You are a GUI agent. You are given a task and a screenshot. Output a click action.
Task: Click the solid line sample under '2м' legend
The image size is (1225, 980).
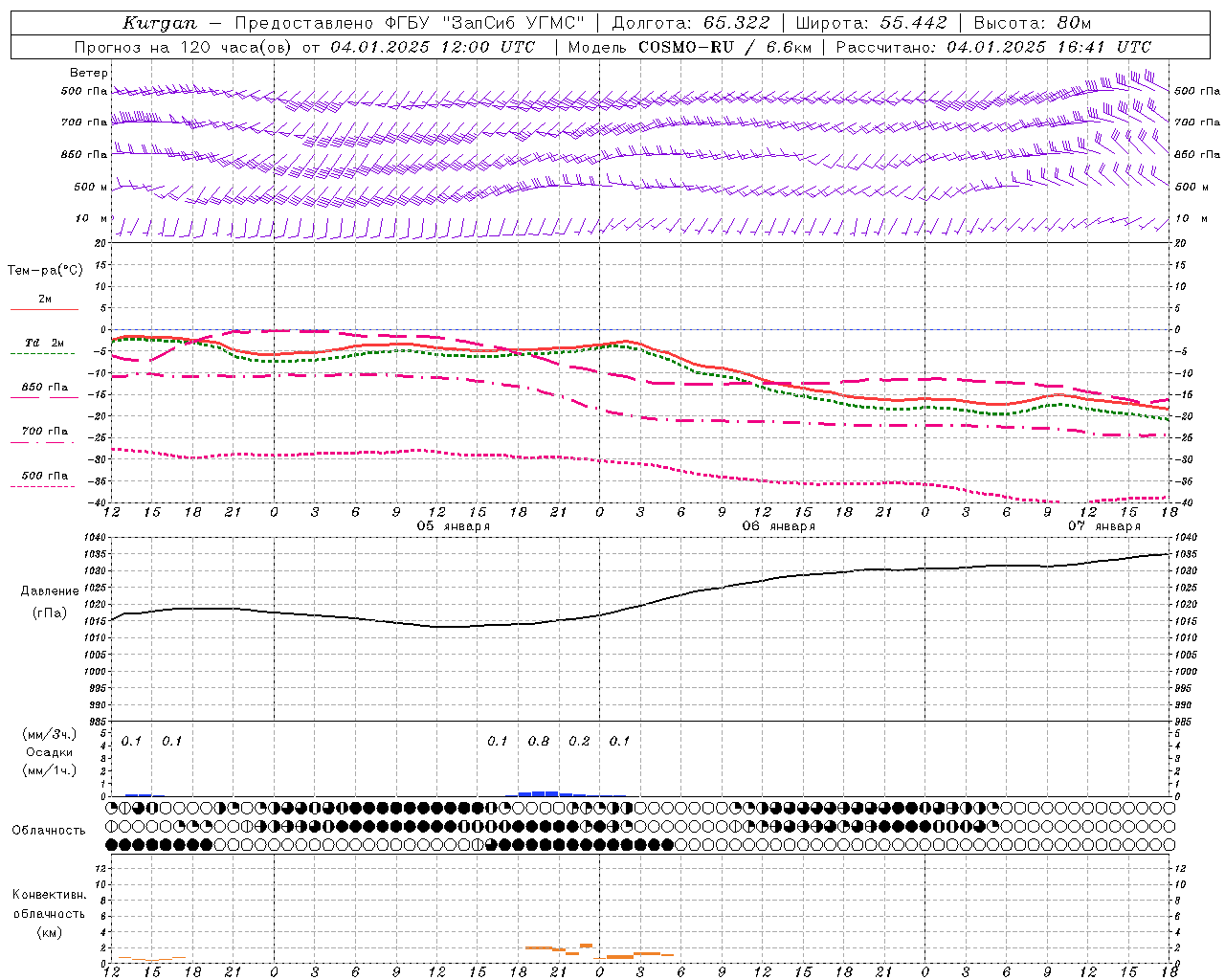(44, 309)
